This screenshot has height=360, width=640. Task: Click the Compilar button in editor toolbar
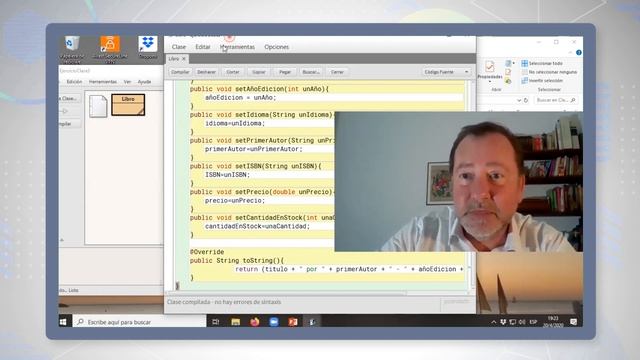click(180, 72)
